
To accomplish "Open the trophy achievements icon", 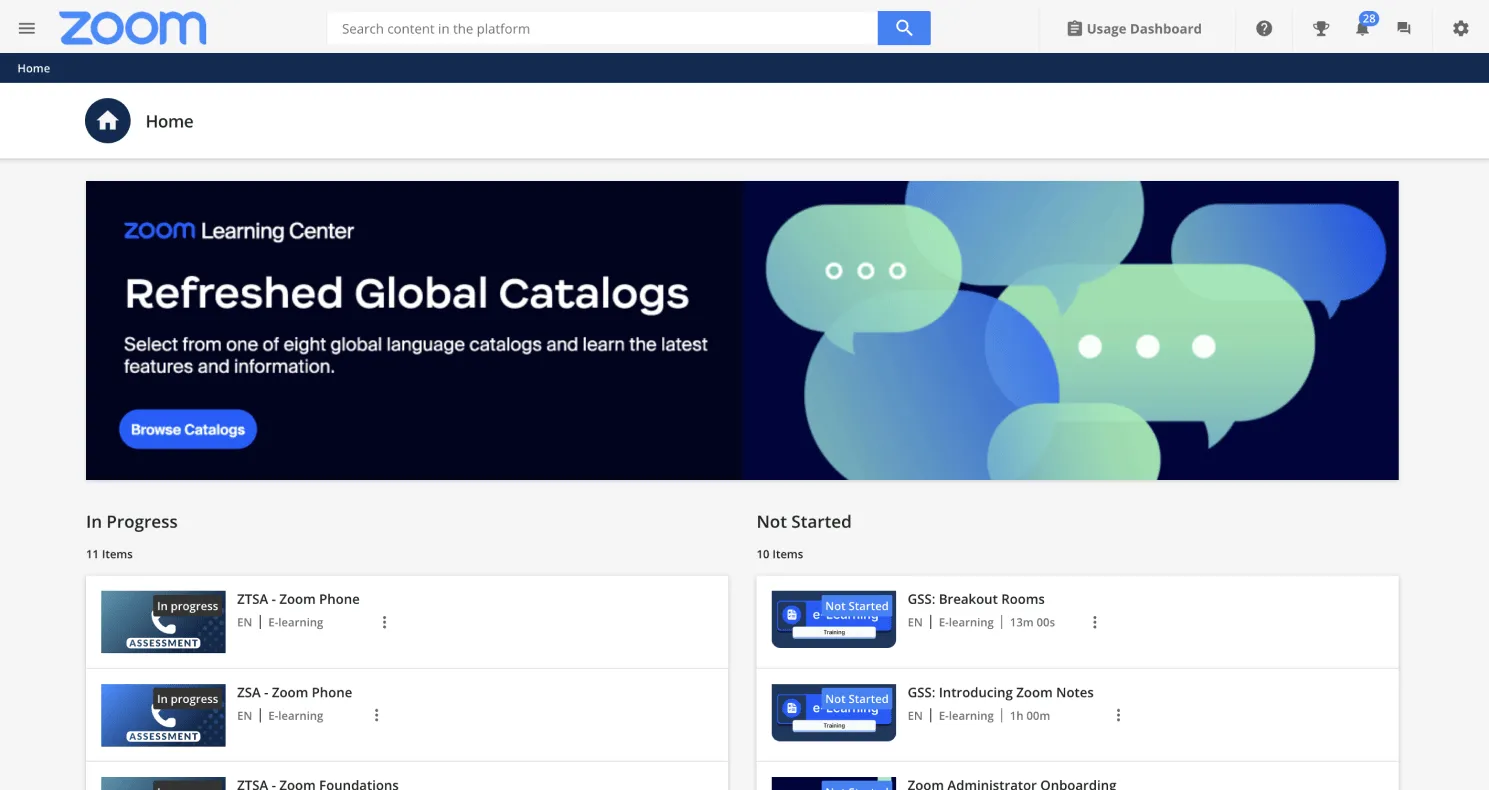I will [1321, 29].
